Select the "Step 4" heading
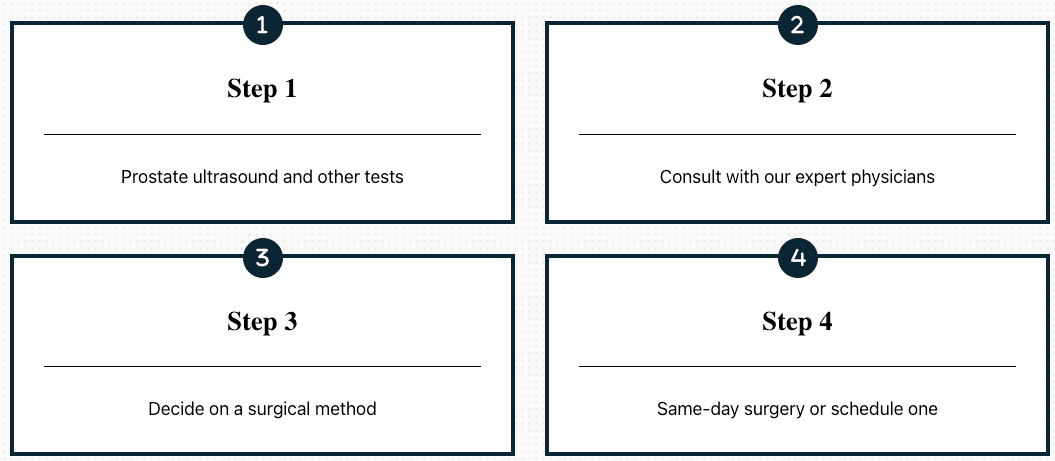This screenshot has width=1055, height=461. pyautogui.click(x=797, y=322)
